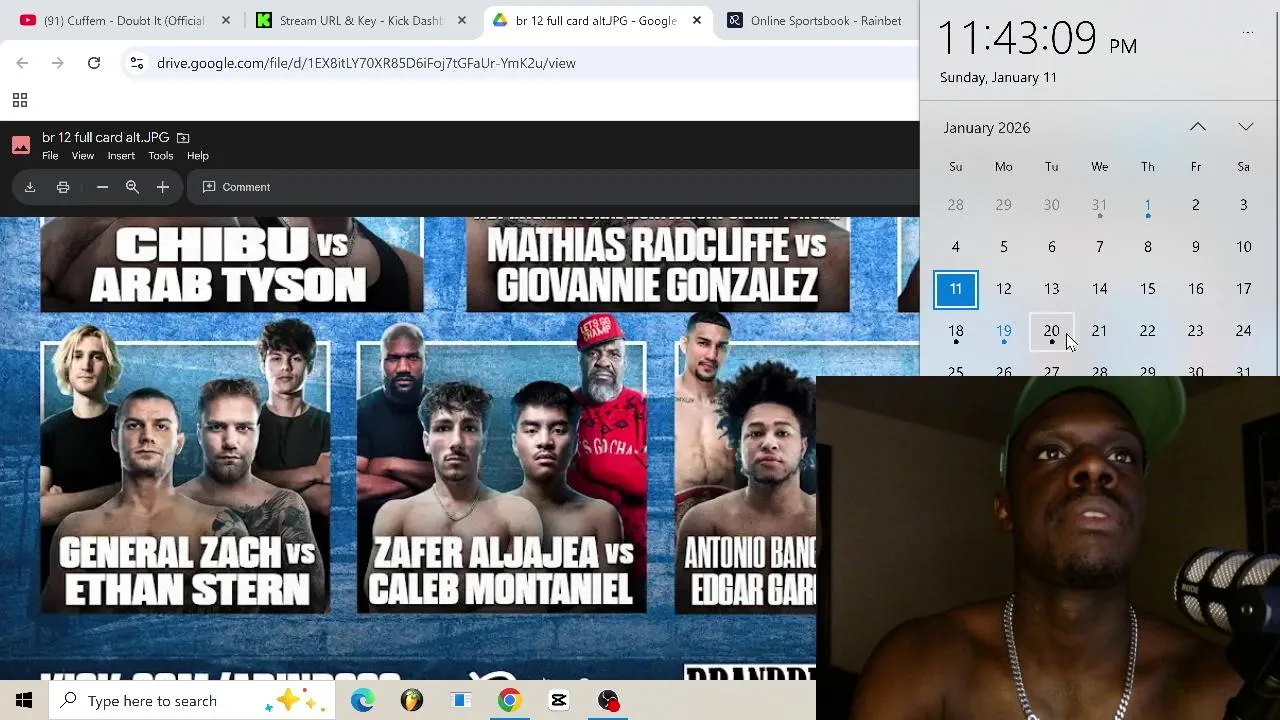The height and width of the screenshot is (720, 1280).
Task: Download the br 12 full card image
Action: click(x=30, y=187)
